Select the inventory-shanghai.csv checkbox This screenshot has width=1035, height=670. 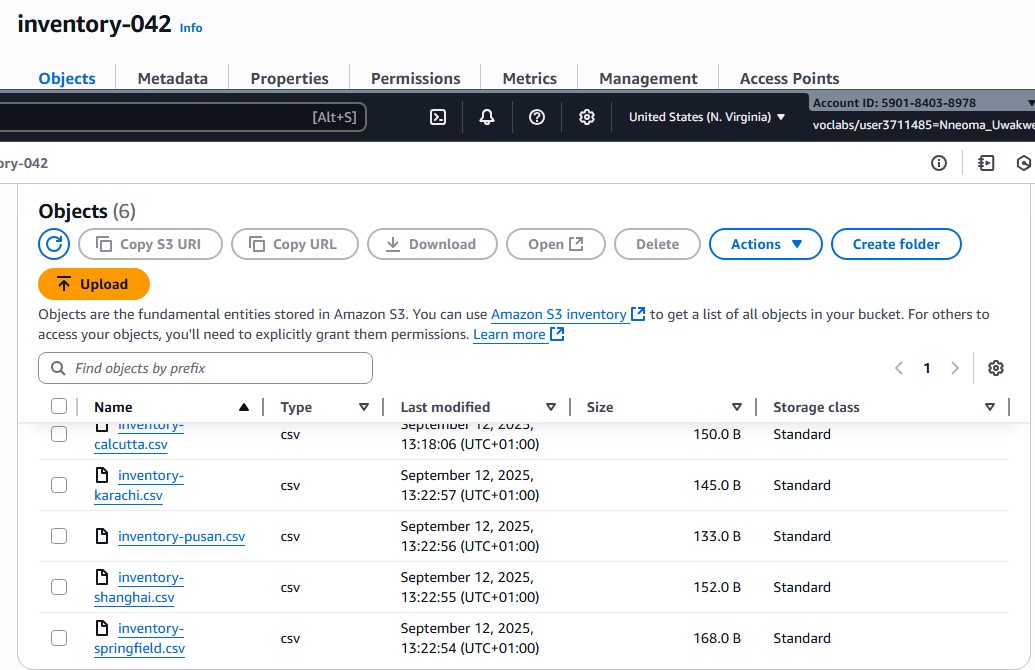[x=59, y=587]
